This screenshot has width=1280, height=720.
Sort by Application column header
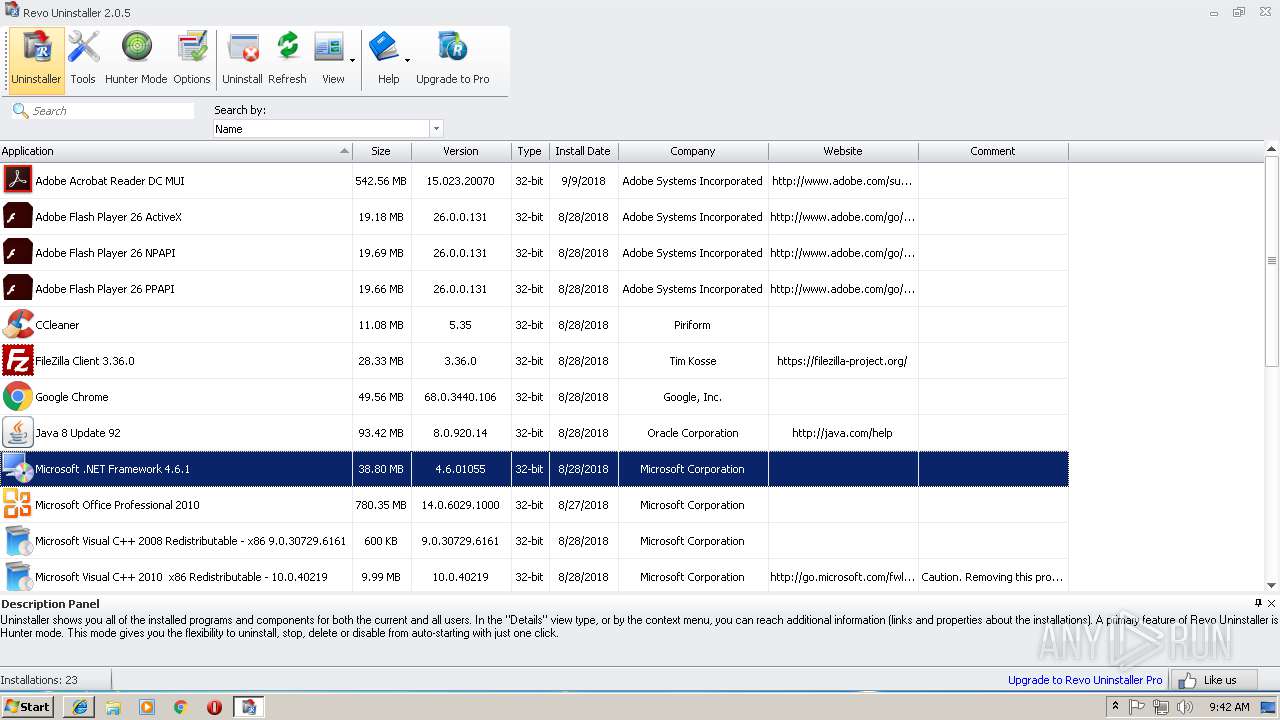tap(176, 151)
